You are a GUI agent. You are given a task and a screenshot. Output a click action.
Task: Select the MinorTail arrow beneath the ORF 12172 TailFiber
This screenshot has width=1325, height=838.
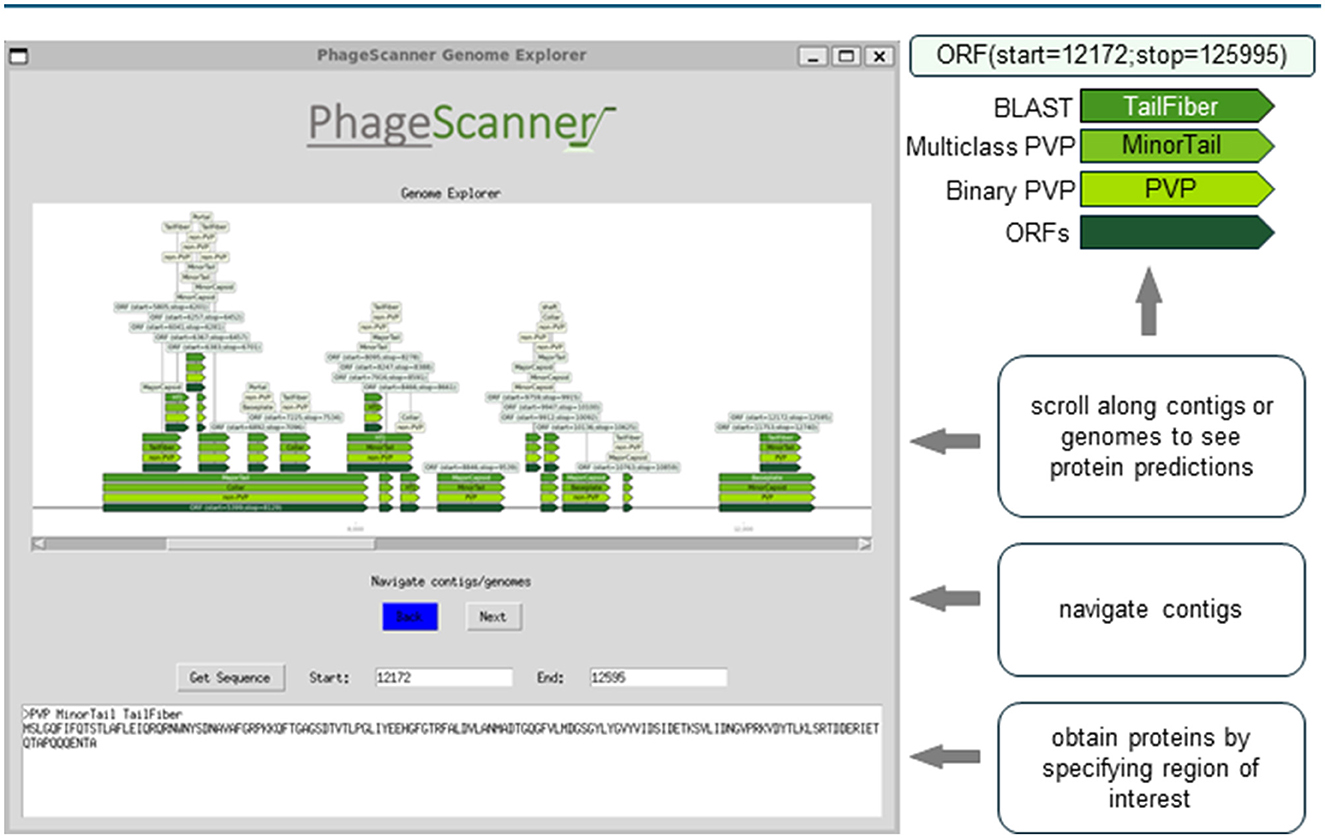pos(780,447)
